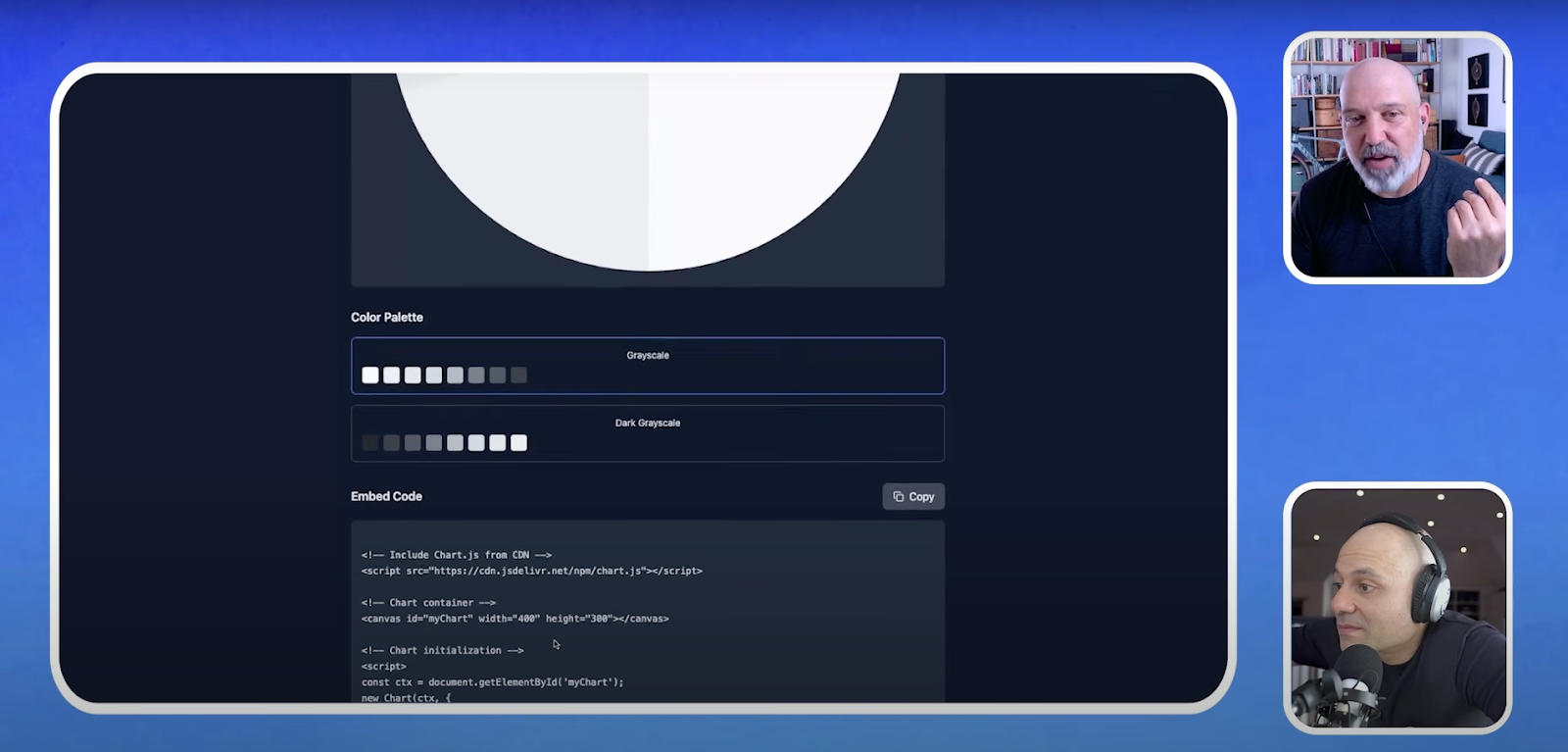Click the first dark swatch in Dark Grayscale row
This screenshot has width=1568, height=752.
[370, 443]
